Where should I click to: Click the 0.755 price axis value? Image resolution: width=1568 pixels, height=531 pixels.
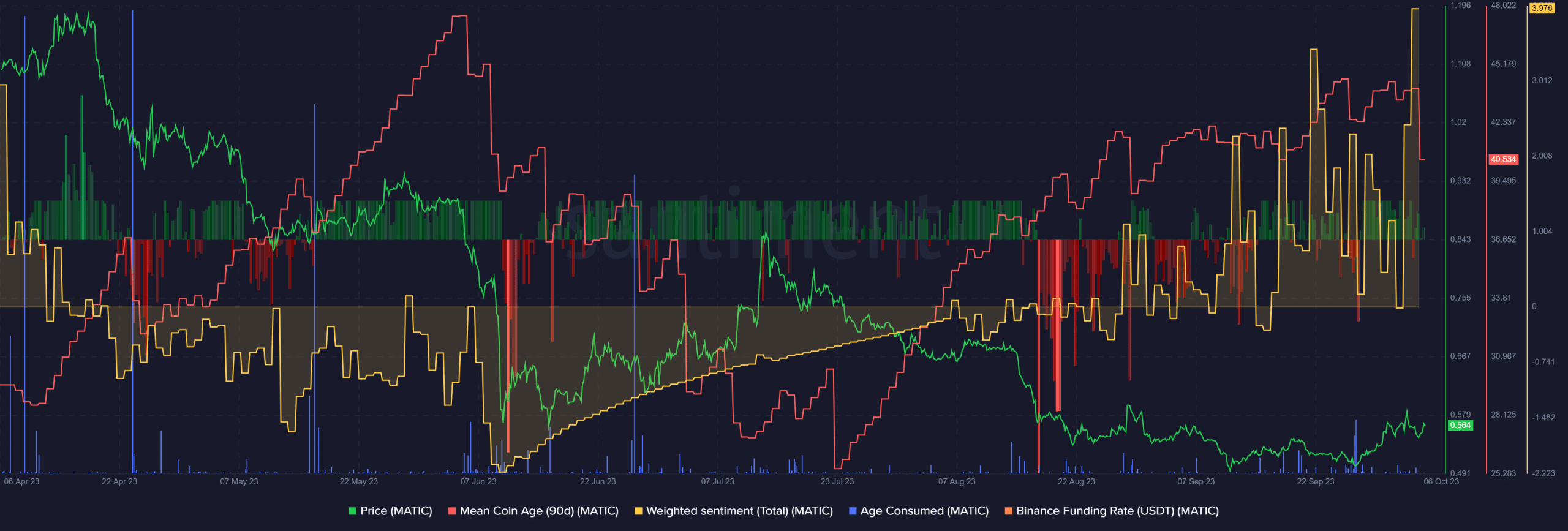(1460, 298)
